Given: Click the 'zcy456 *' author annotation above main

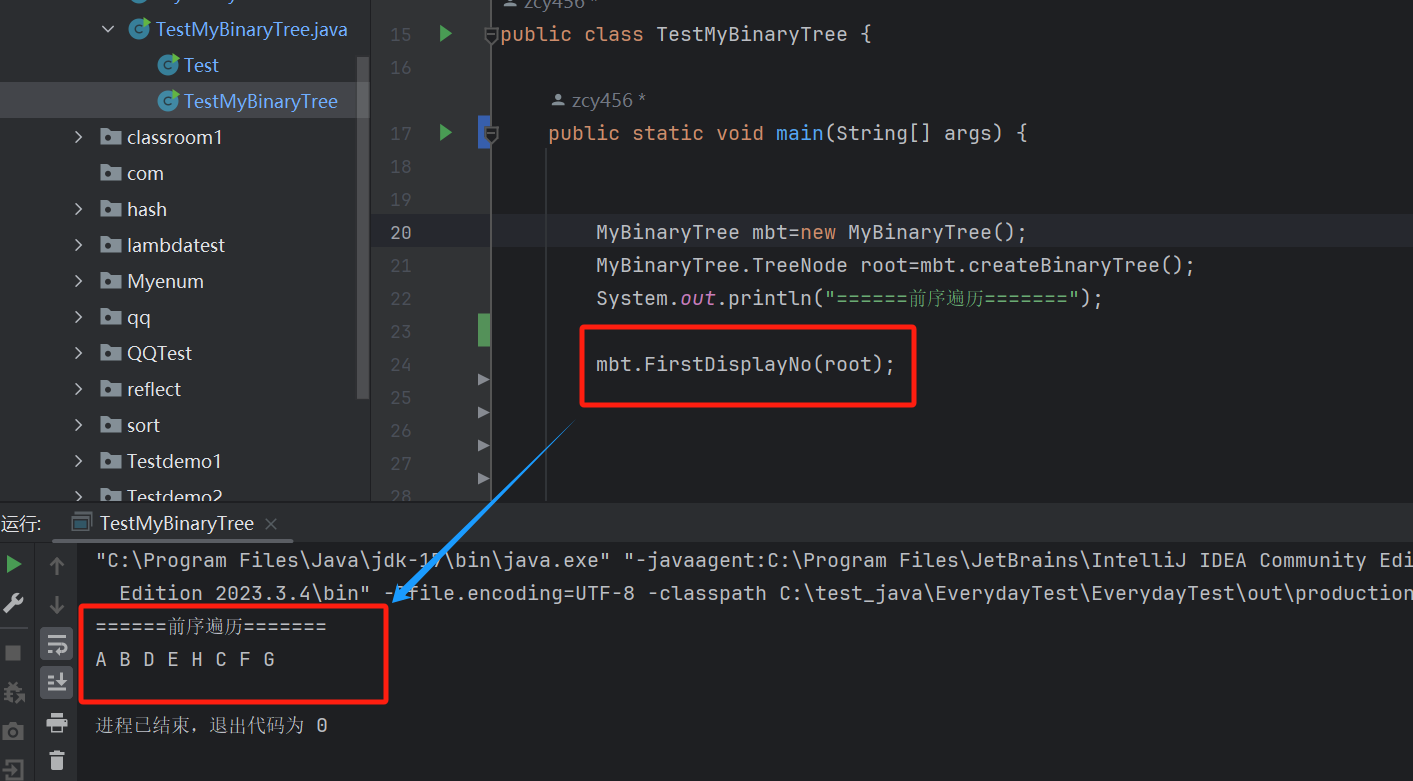Looking at the screenshot, I should point(599,100).
